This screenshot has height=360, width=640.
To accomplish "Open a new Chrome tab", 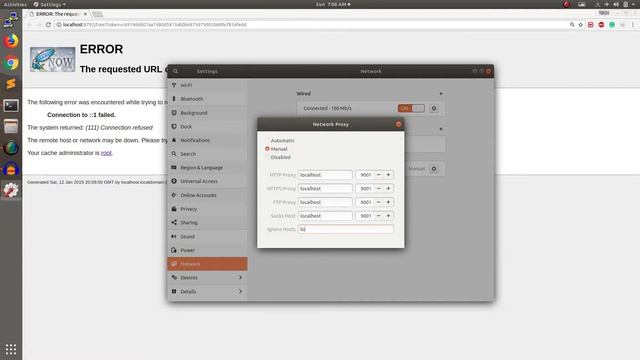I will pyautogui.click(x=97, y=14).
